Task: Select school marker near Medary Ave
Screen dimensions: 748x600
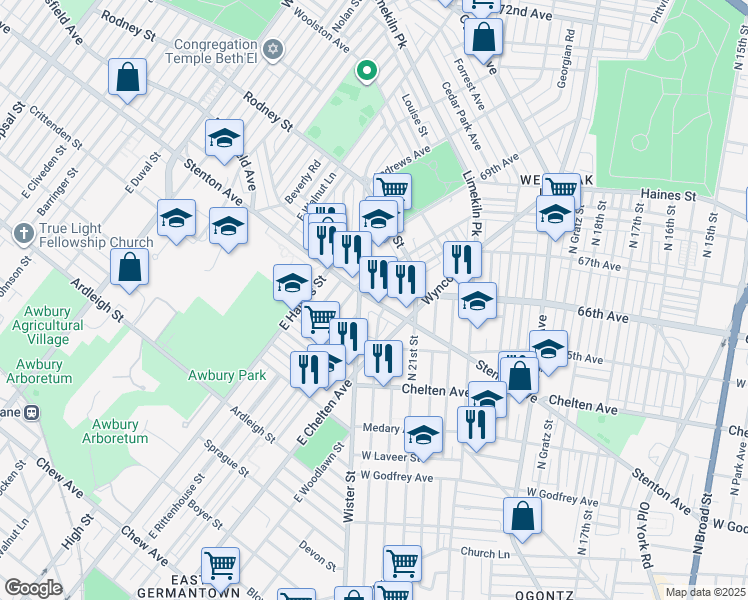Action: pos(423,437)
